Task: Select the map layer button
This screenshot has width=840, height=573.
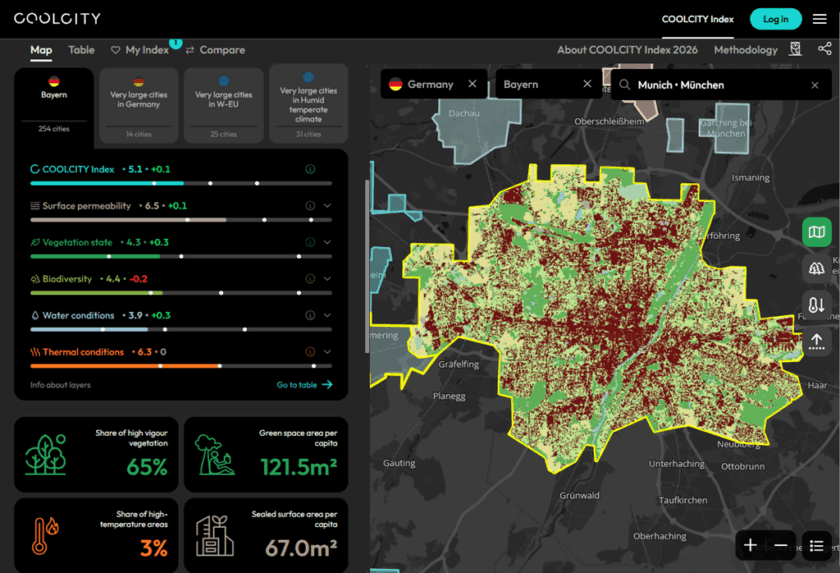Action: pyautogui.click(x=816, y=232)
